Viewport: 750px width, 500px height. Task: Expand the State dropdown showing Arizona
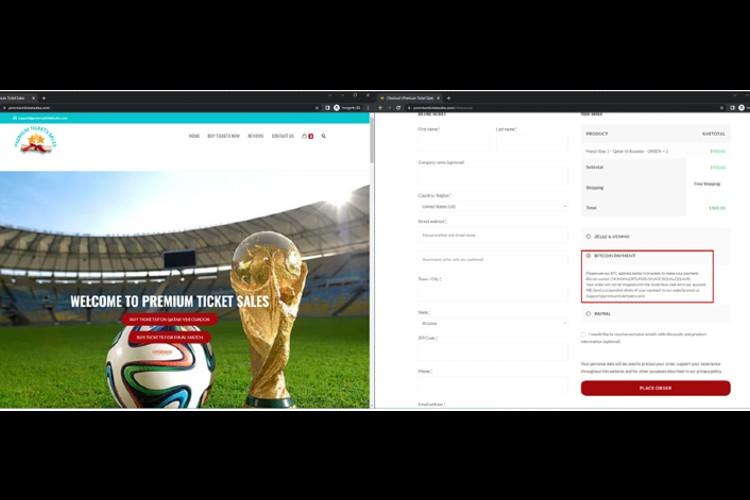(493, 323)
